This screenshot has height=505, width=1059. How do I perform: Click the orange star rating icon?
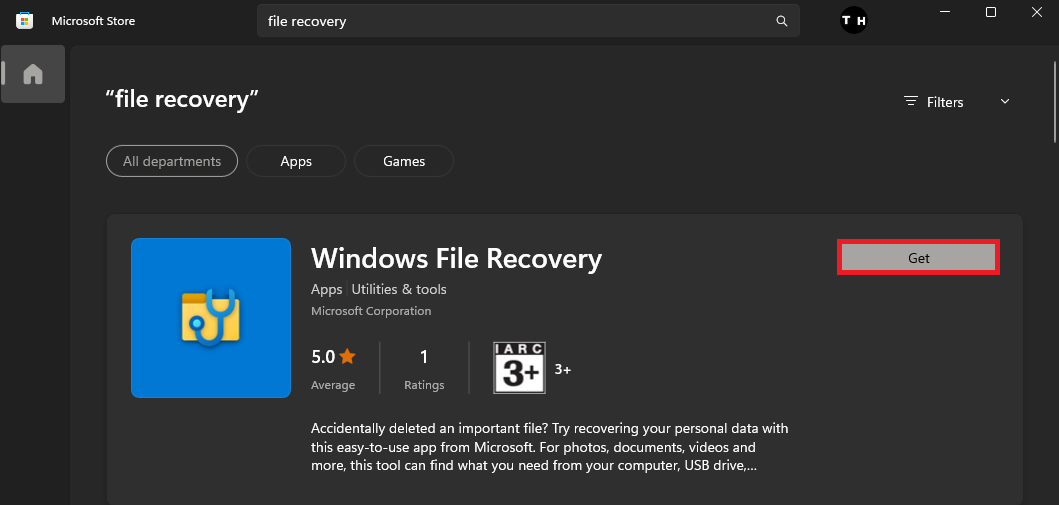pyautogui.click(x=347, y=355)
